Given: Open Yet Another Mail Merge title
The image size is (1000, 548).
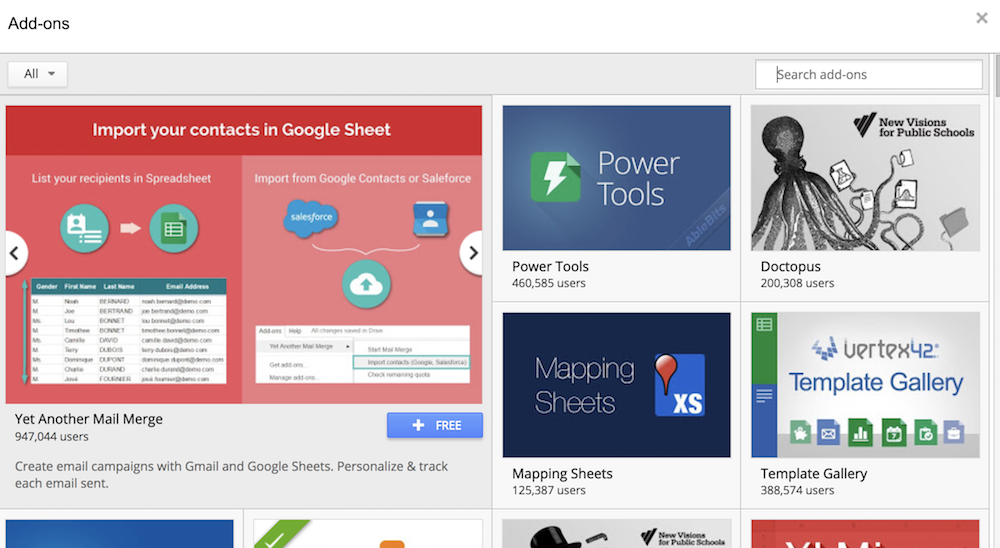Looking at the screenshot, I should [89, 419].
